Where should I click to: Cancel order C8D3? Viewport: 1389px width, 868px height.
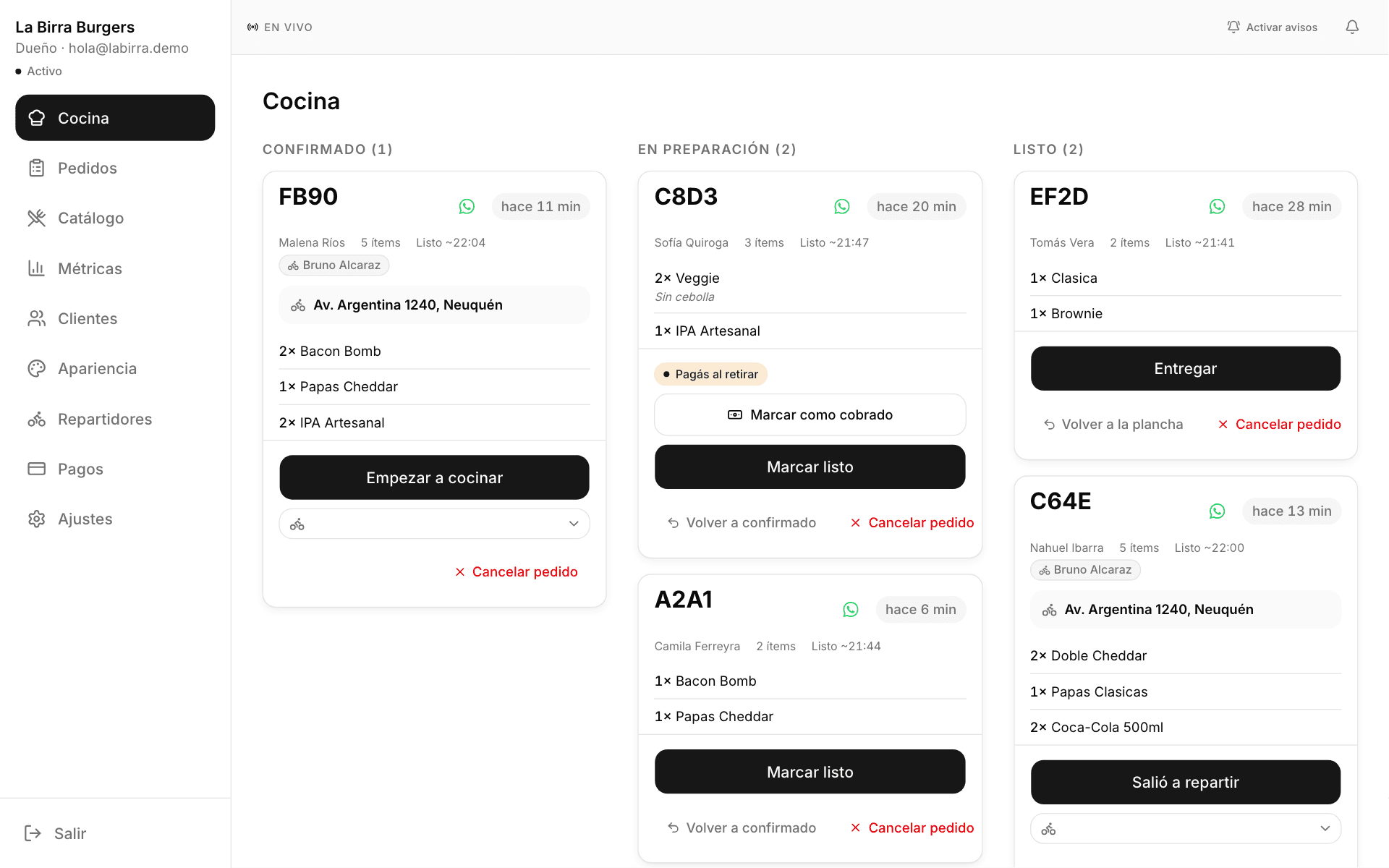912,523
